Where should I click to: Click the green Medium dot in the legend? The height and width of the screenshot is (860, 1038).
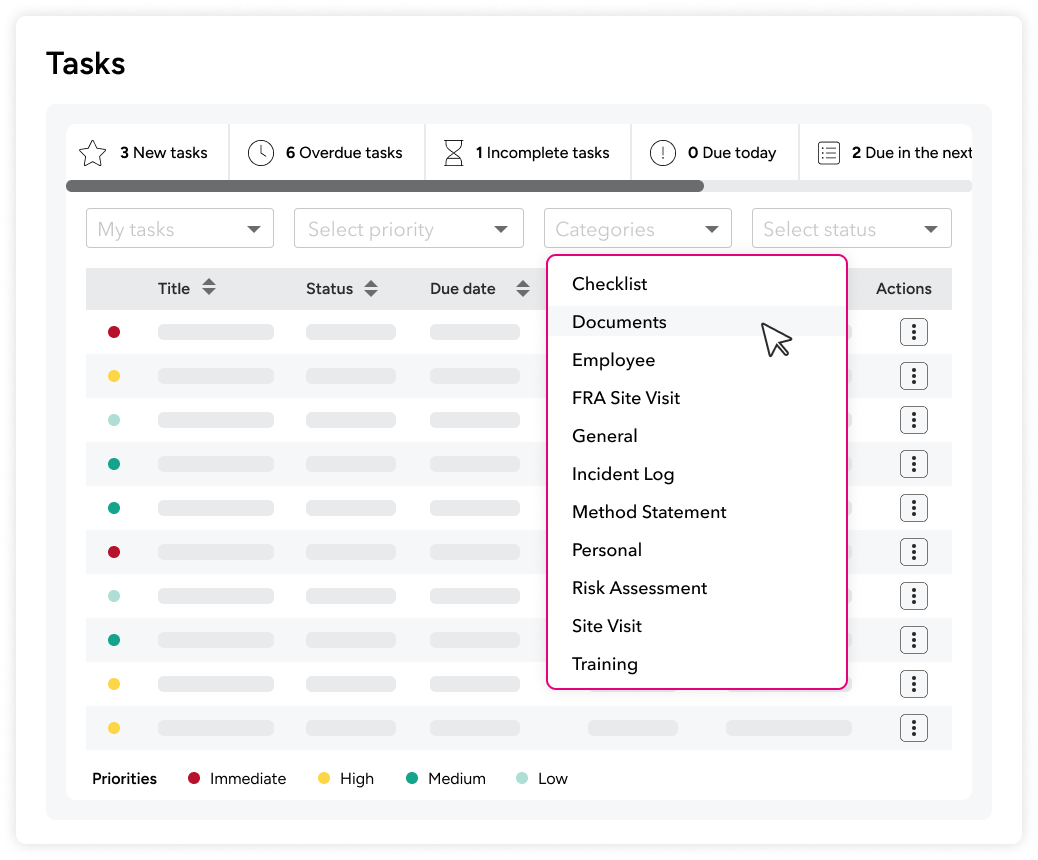coord(412,778)
